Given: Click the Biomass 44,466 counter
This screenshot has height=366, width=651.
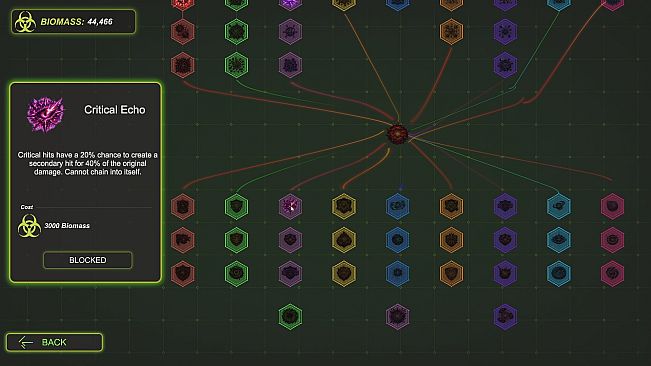Looking at the screenshot, I should (73, 22).
